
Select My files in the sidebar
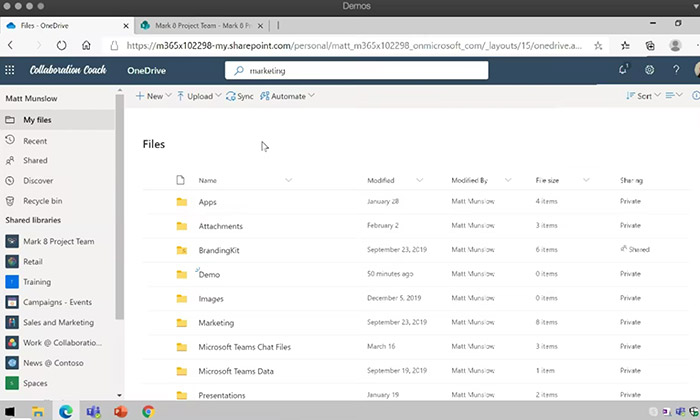click(58, 120)
